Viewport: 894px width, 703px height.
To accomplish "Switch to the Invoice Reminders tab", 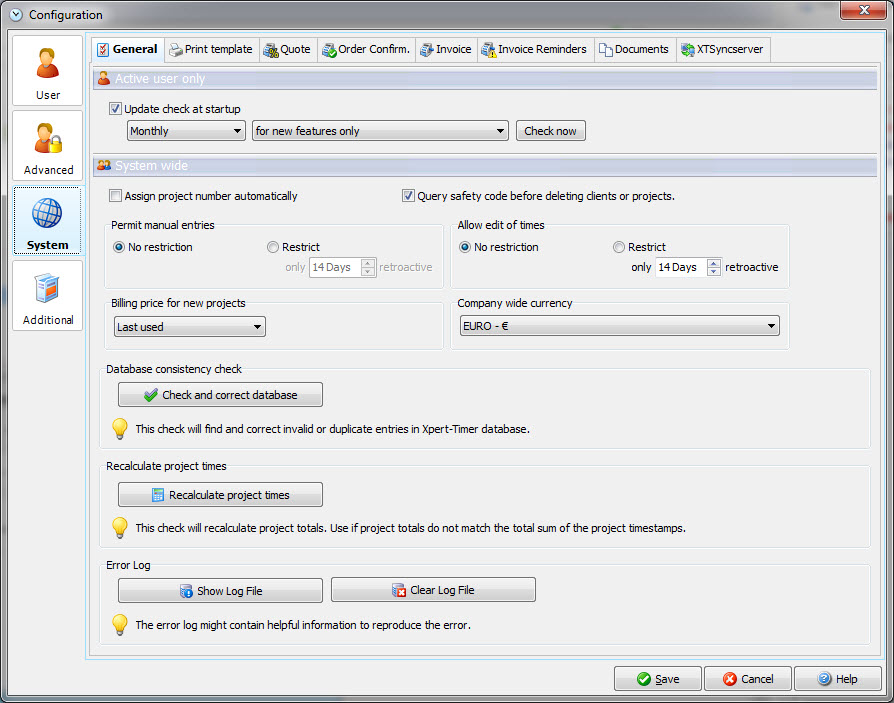I will 534,49.
